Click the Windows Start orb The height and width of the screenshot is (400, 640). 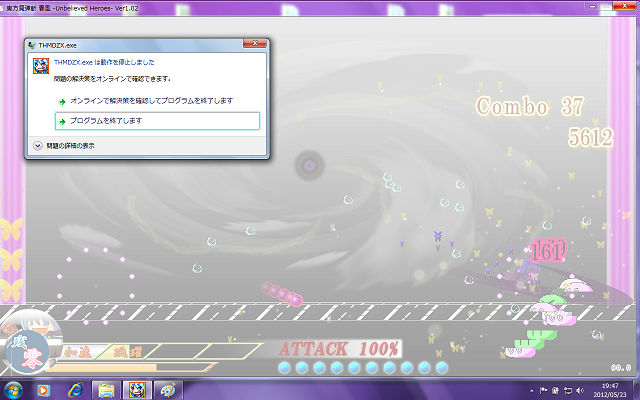tap(14, 389)
